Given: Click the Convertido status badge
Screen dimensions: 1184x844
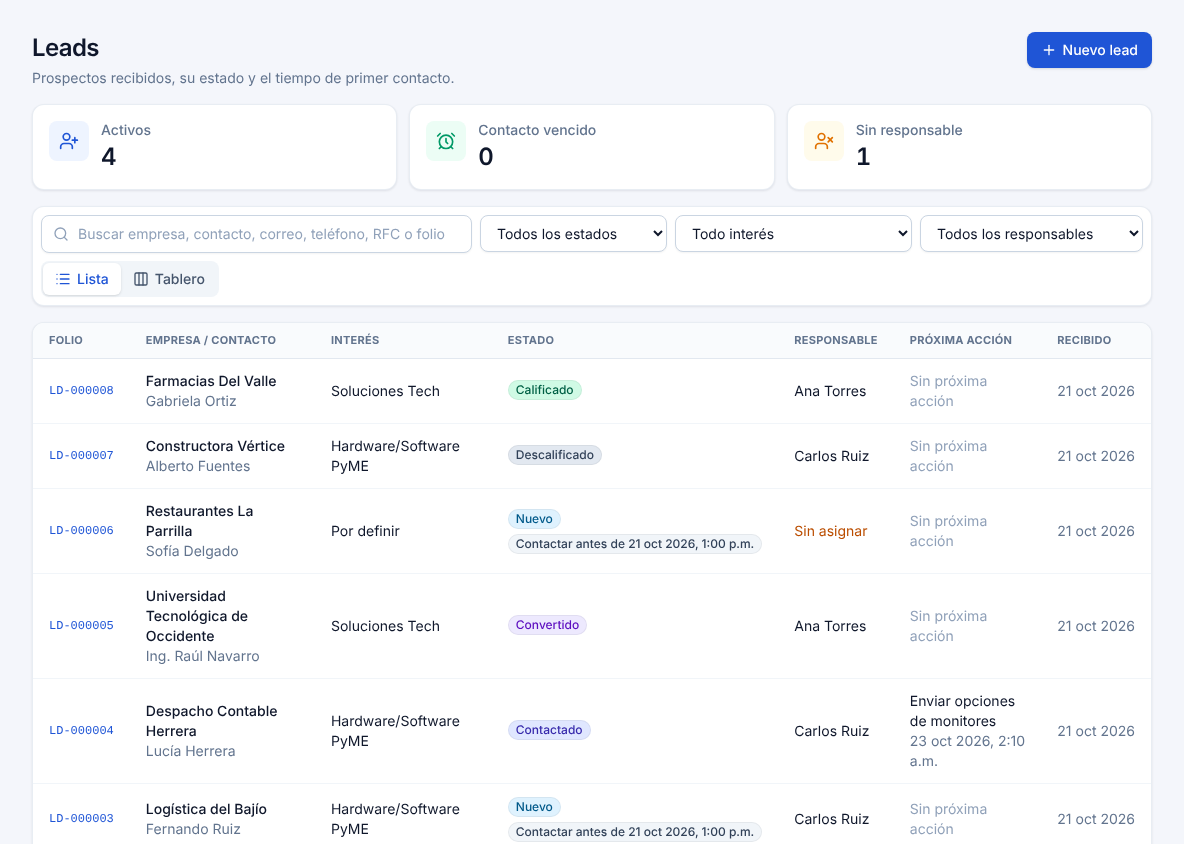Looking at the screenshot, I should click(x=547, y=625).
